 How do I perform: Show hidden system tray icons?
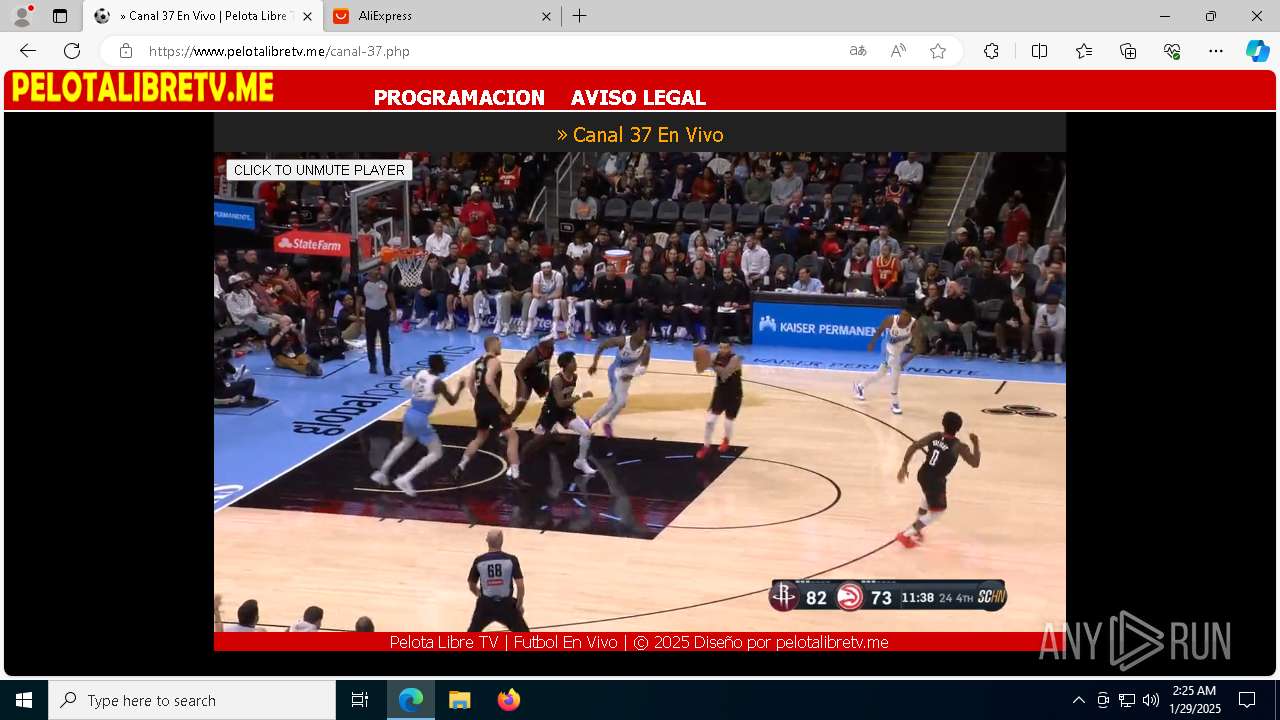coord(1078,700)
